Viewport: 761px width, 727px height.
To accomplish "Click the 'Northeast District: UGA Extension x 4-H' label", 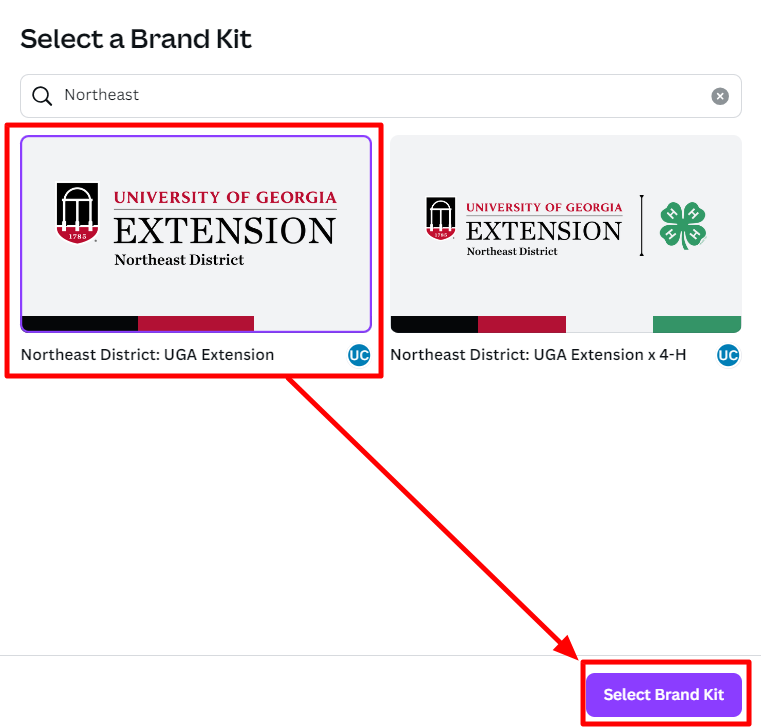I will tap(538, 355).
